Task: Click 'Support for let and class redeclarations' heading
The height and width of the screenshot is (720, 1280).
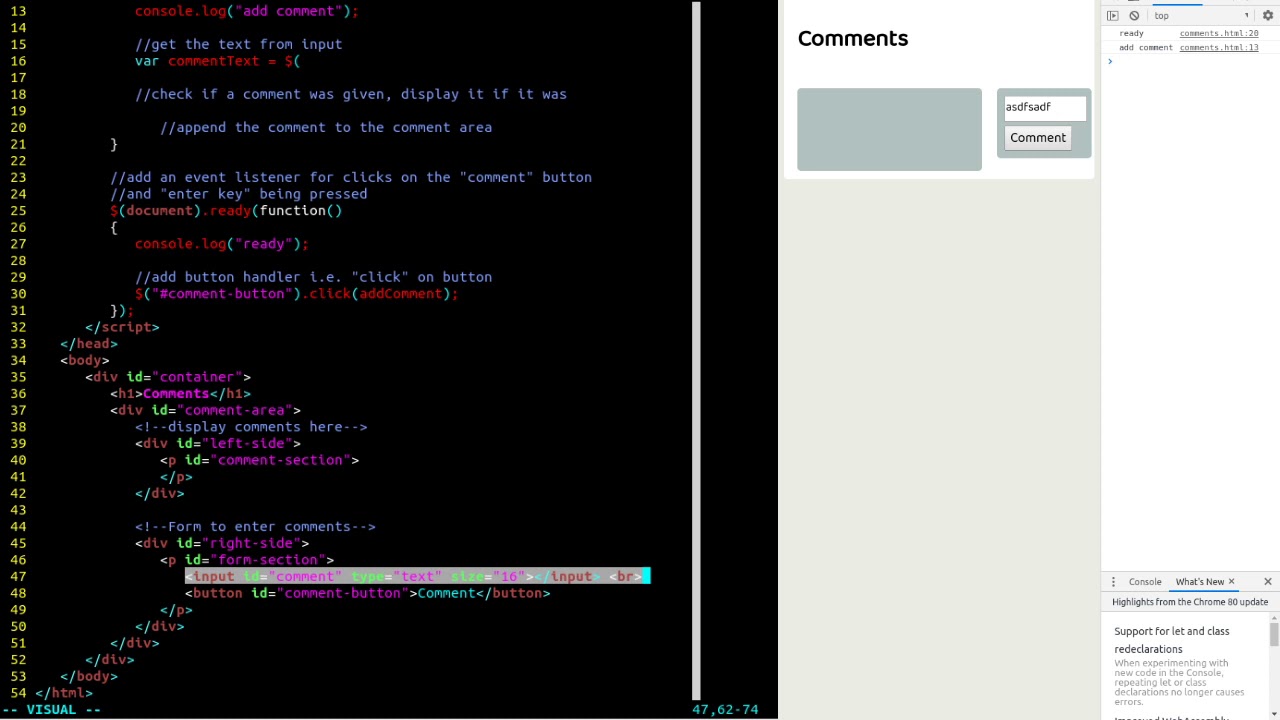Action: (x=1172, y=640)
